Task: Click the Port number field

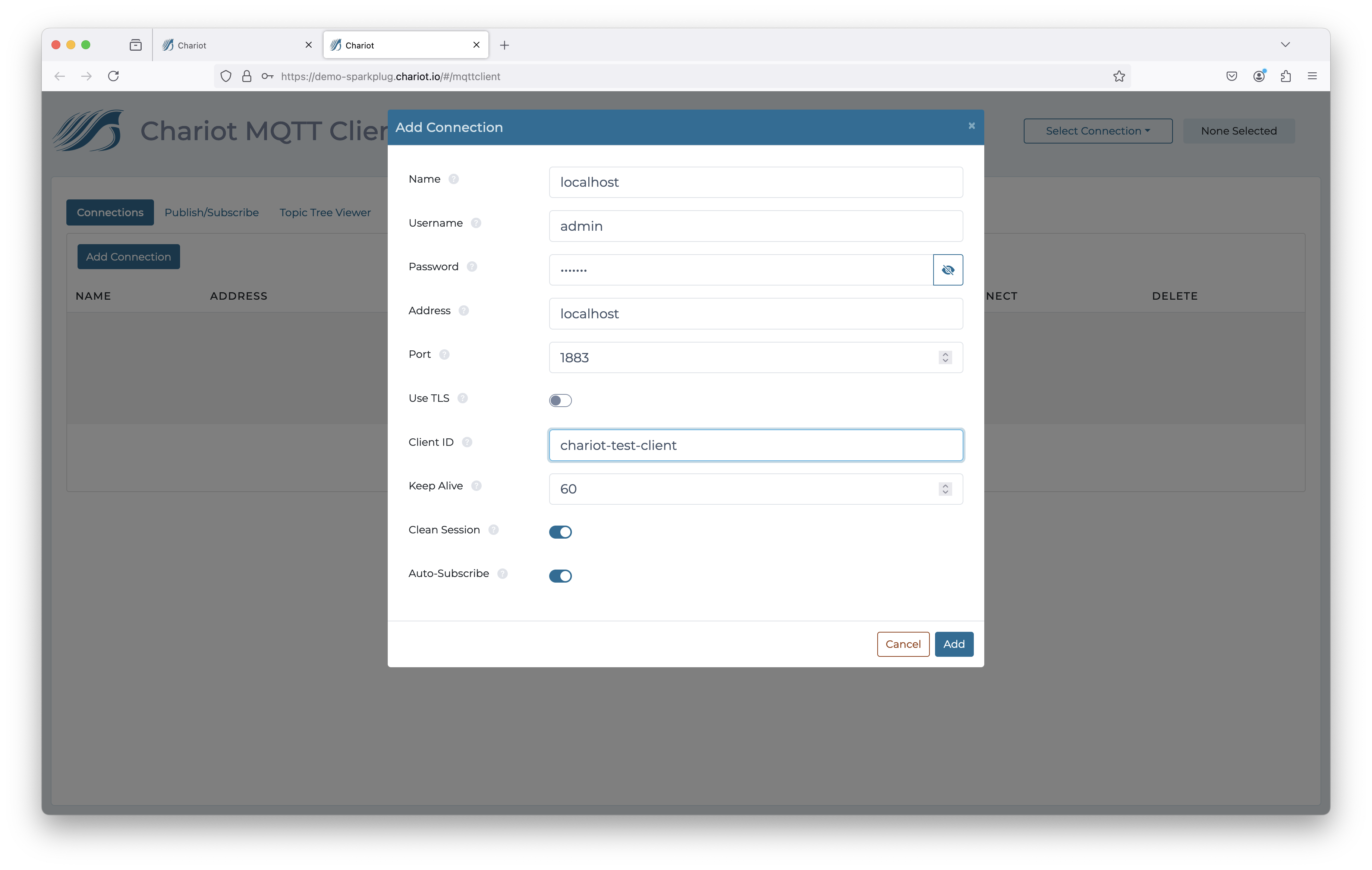Action: 755,357
